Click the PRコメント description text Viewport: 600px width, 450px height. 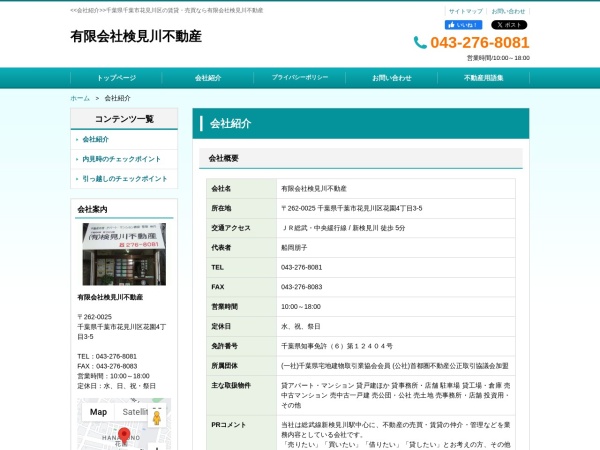tap(396, 435)
